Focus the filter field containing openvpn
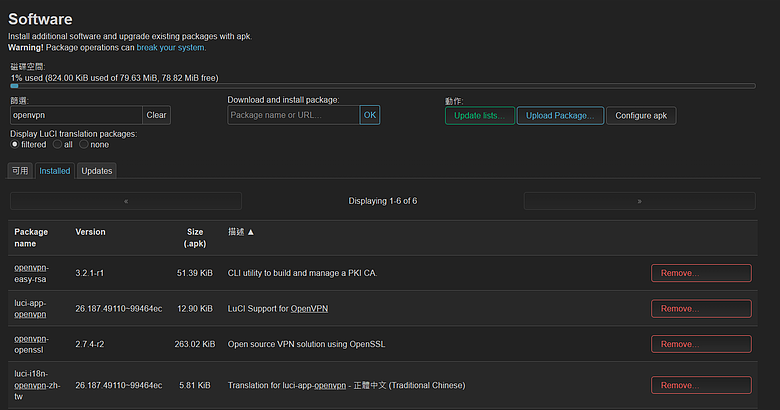The width and height of the screenshot is (780, 410). coord(76,115)
